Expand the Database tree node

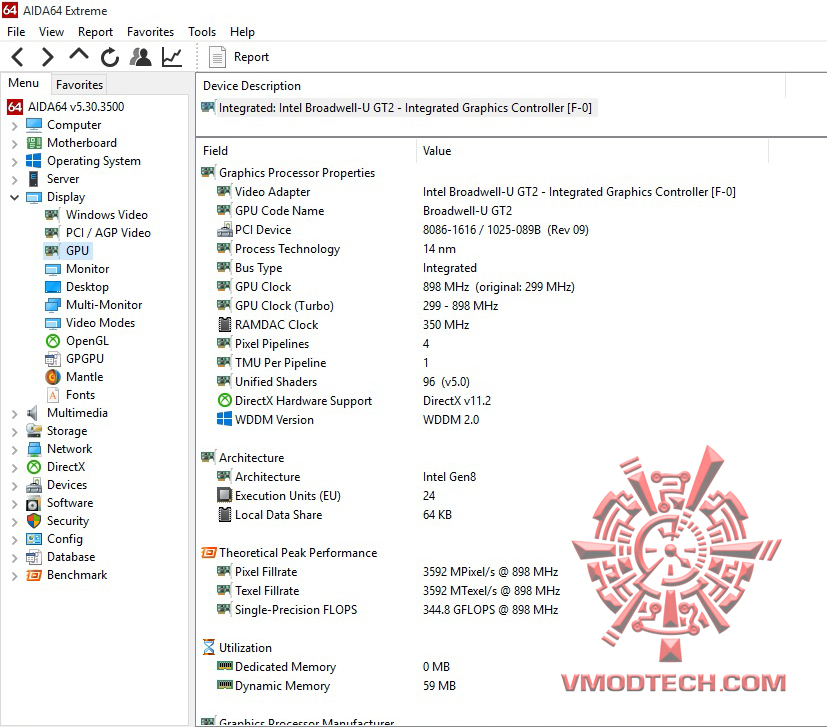pyautogui.click(x=14, y=557)
